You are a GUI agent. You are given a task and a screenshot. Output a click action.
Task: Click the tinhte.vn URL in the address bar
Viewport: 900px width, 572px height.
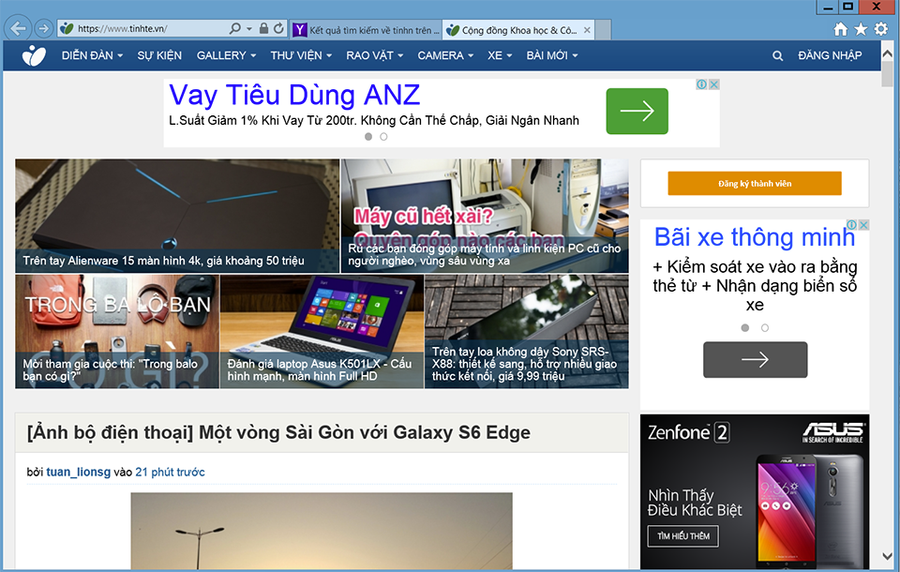[x=122, y=28]
